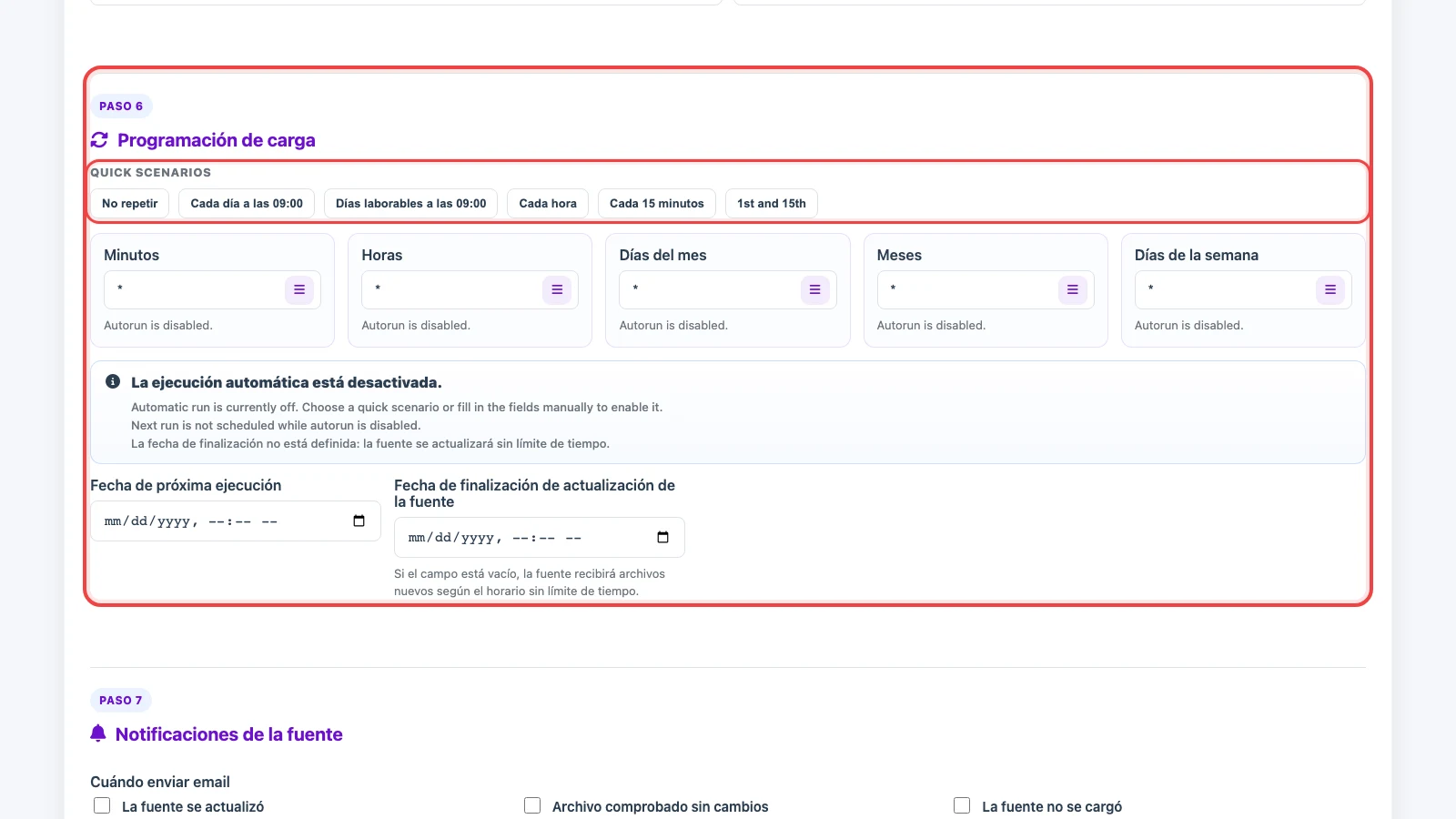Click the Fecha de finalización date field
Screen dimensions: 1456x819
coord(539,537)
